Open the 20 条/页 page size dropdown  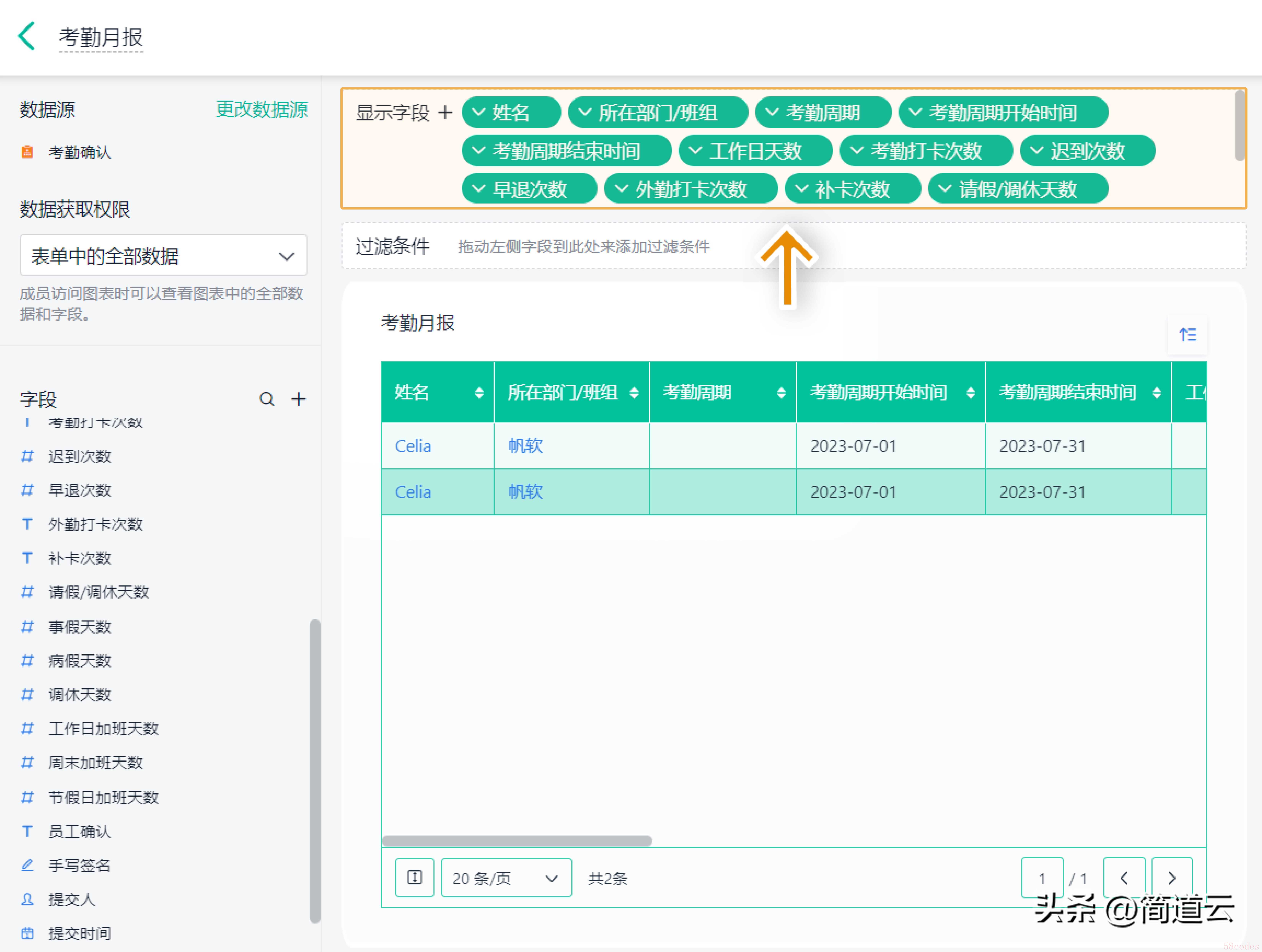[x=507, y=877]
